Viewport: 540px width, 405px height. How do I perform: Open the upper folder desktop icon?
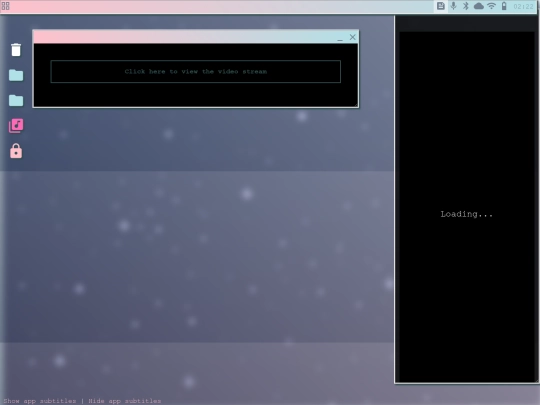[x=16, y=75]
